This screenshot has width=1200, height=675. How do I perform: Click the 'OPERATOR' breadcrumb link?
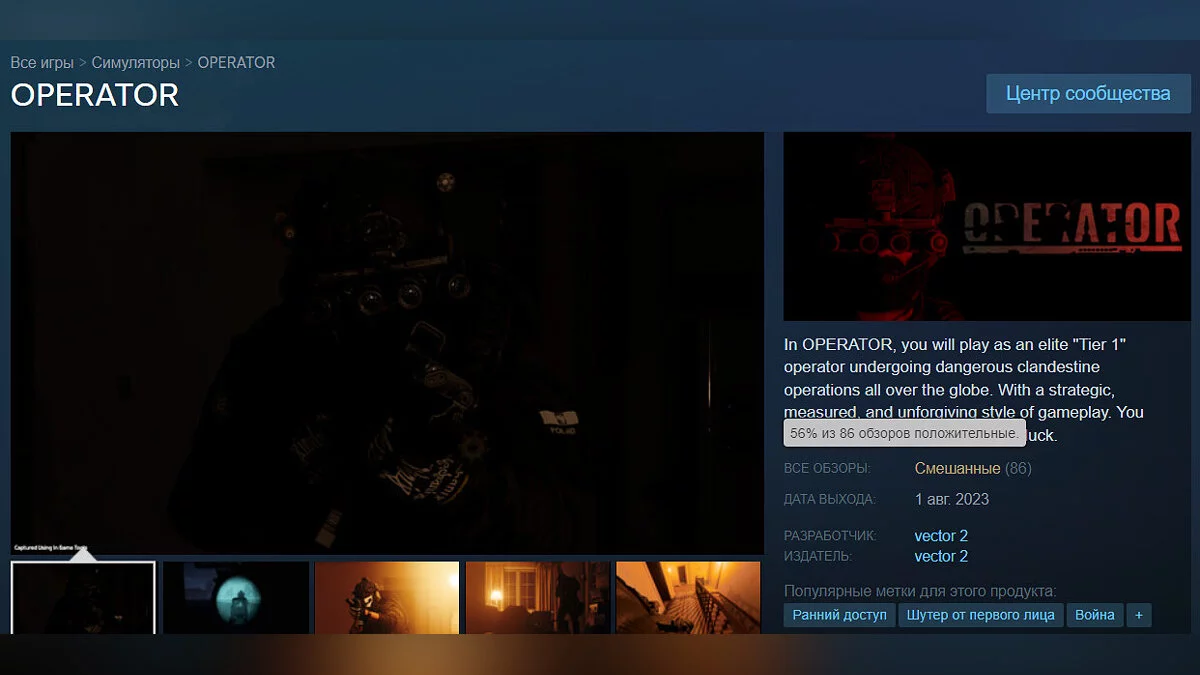coord(236,63)
